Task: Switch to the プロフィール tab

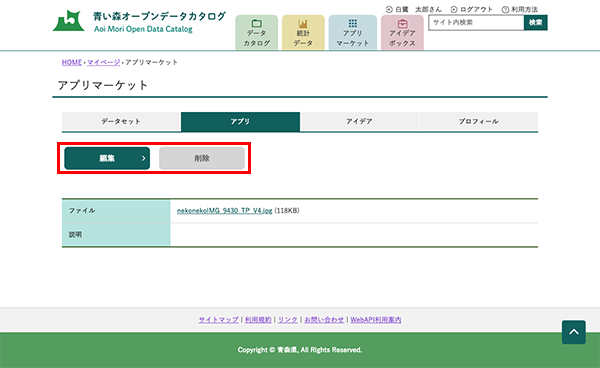Action: 478,122
